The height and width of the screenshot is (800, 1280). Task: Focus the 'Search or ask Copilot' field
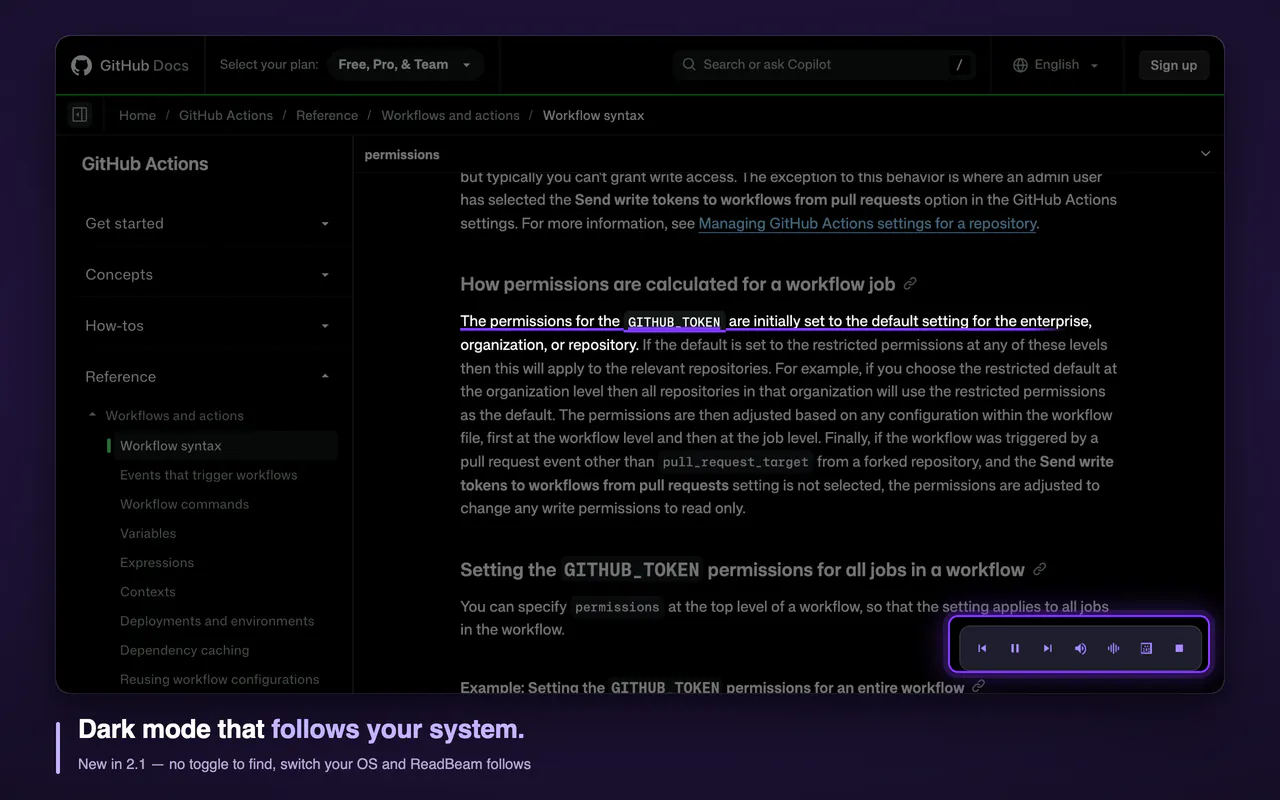point(824,65)
